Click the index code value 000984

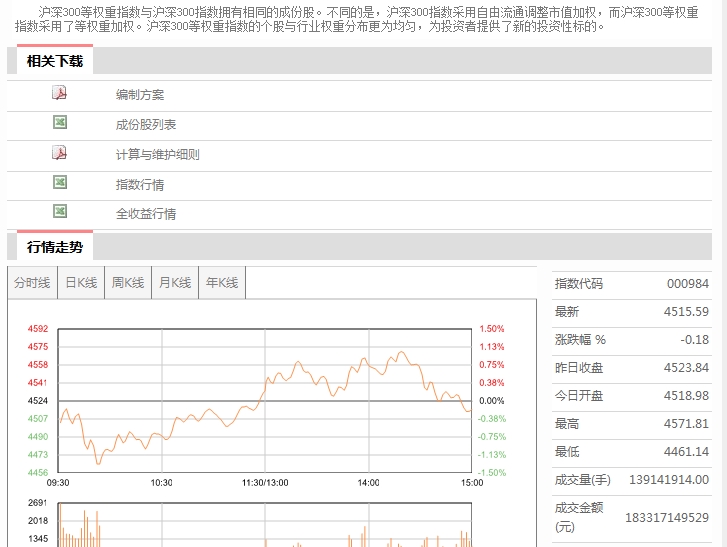688,284
